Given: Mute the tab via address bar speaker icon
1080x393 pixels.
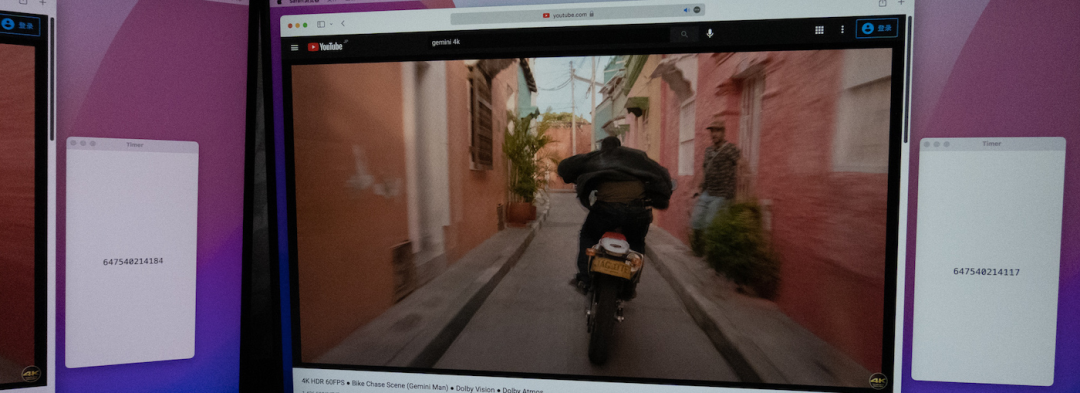Looking at the screenshot, I should click(686, 10).
